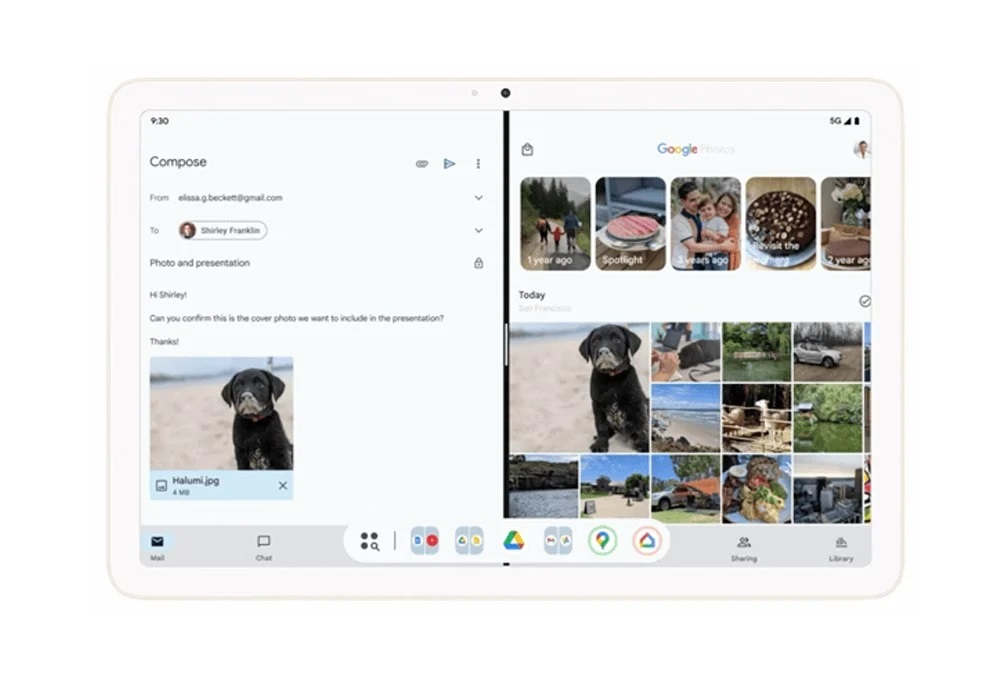
Task: Click the attach file paperclip icon
Action: [x=422, y=164]
